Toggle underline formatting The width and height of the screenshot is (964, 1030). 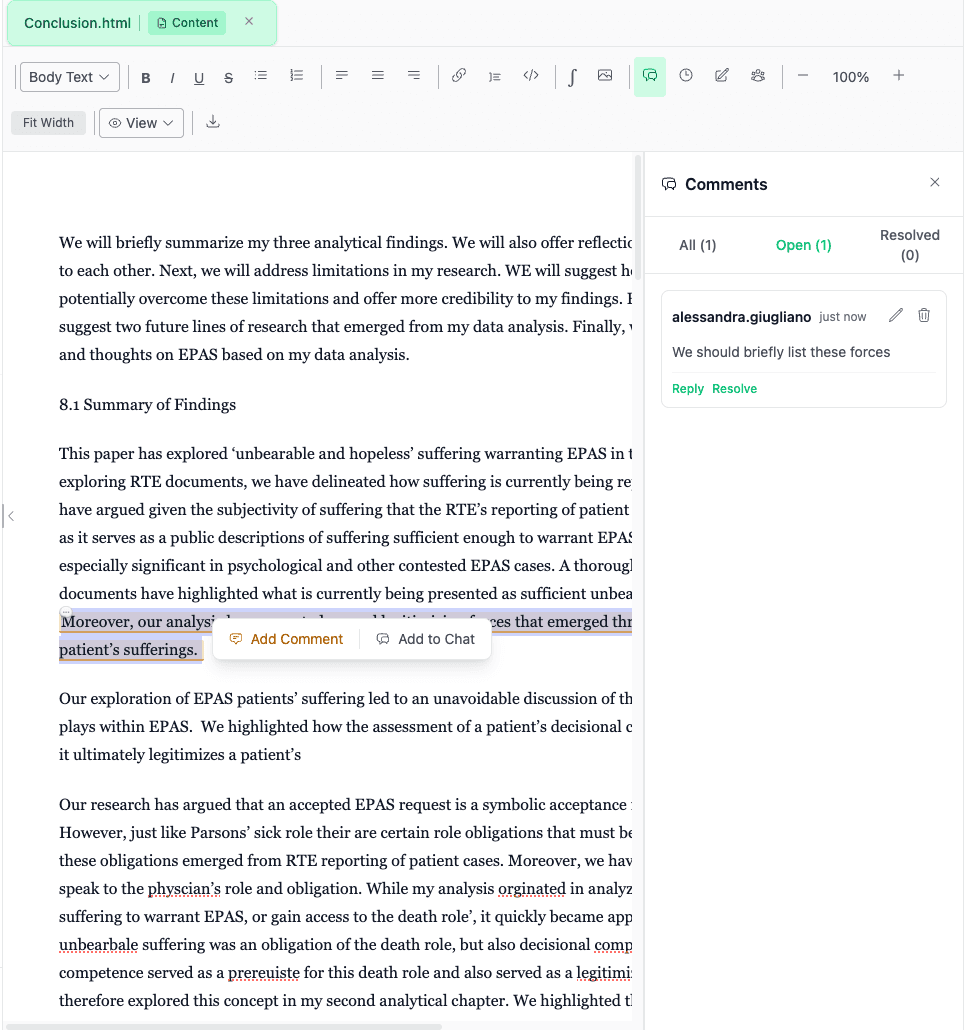point(199,78)
